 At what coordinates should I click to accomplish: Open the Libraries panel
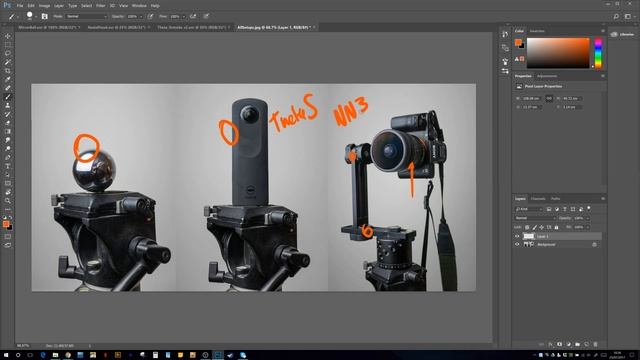623,35
